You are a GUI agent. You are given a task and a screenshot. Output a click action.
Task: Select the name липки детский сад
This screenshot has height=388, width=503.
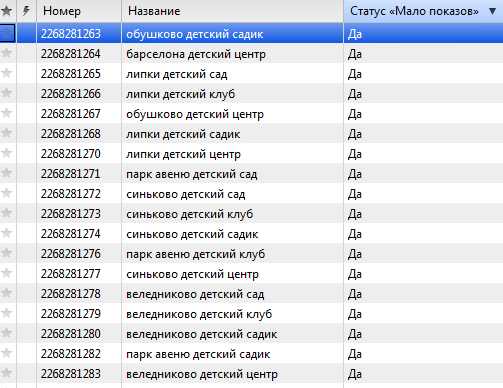click(x=177, y=74)
